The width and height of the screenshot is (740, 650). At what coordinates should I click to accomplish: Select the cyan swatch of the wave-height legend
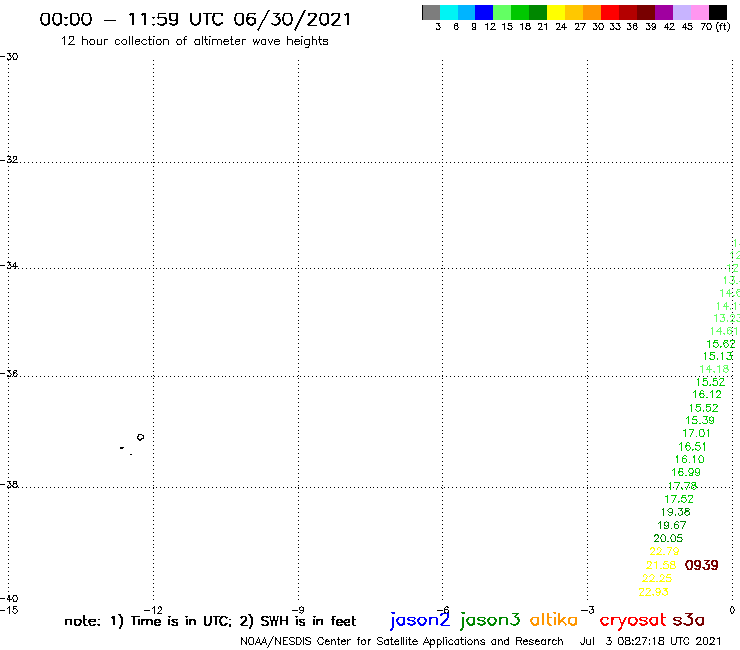pos(449,12)
